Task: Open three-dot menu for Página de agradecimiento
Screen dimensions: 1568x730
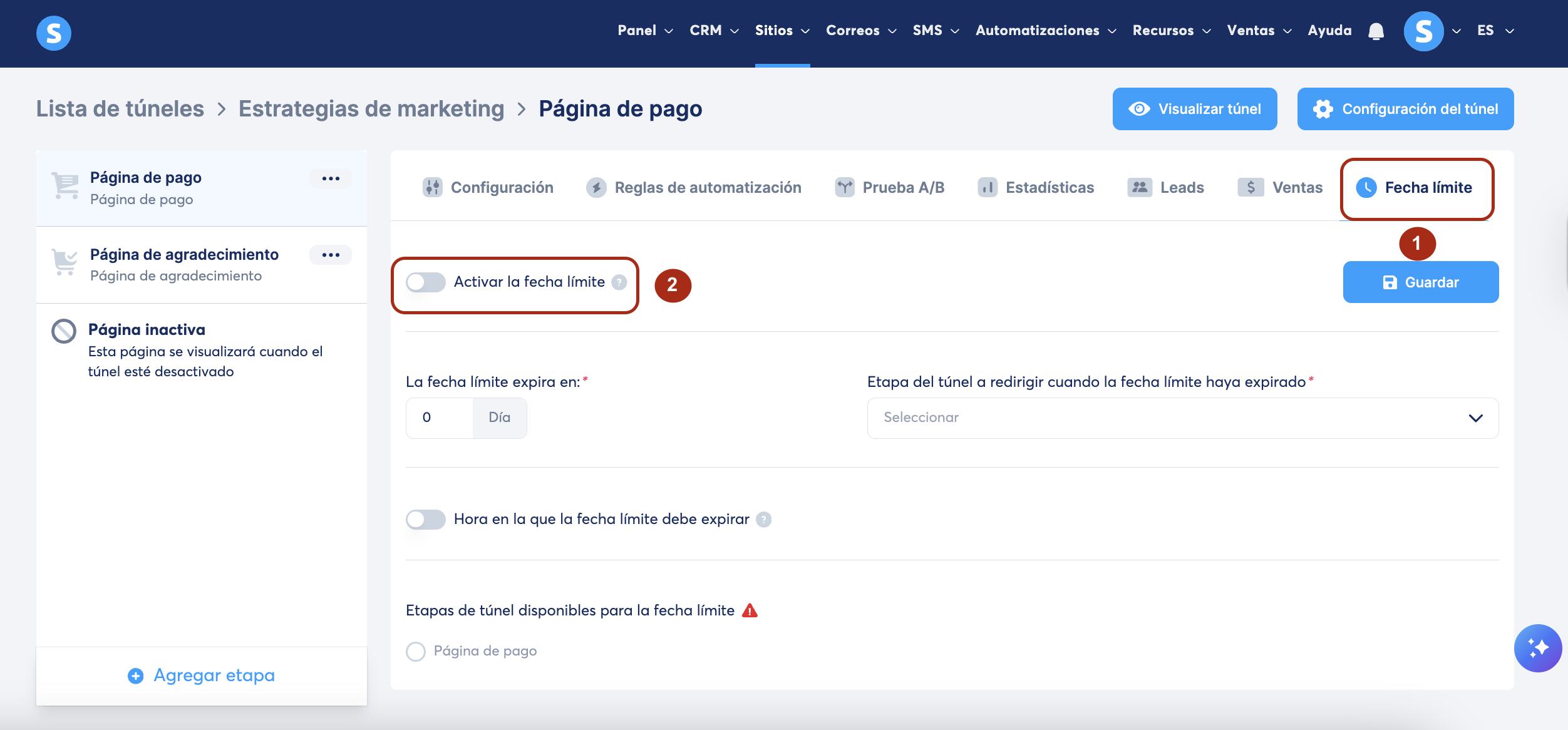Action: coord(330,255)
